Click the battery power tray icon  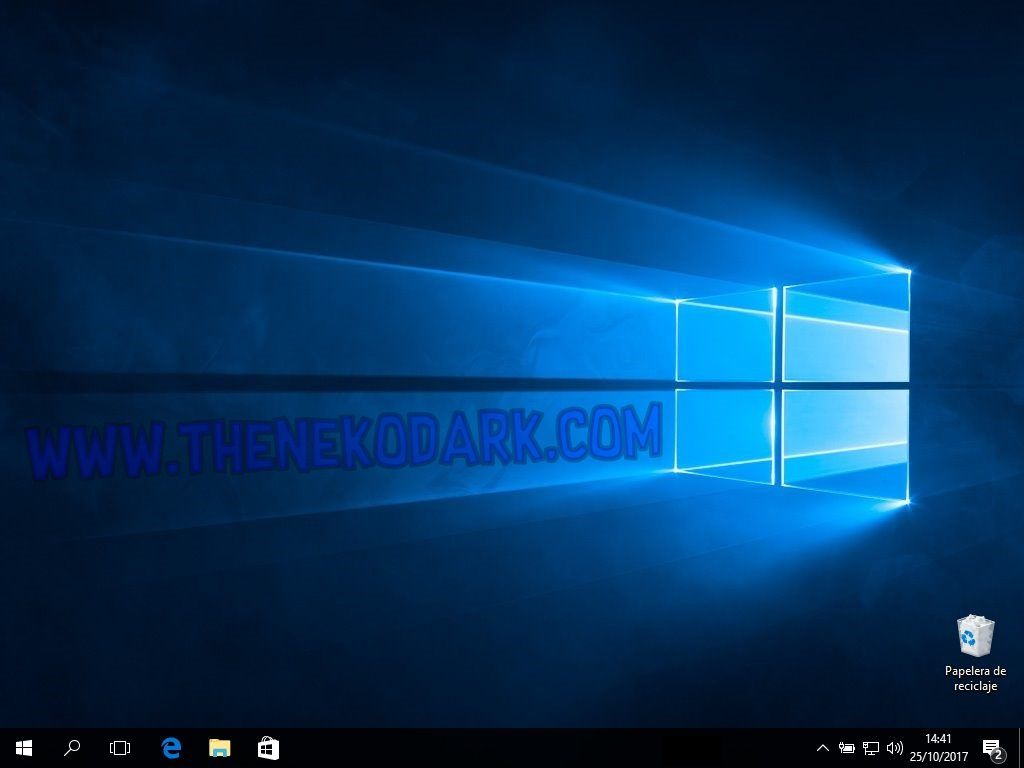coord(846,748)
